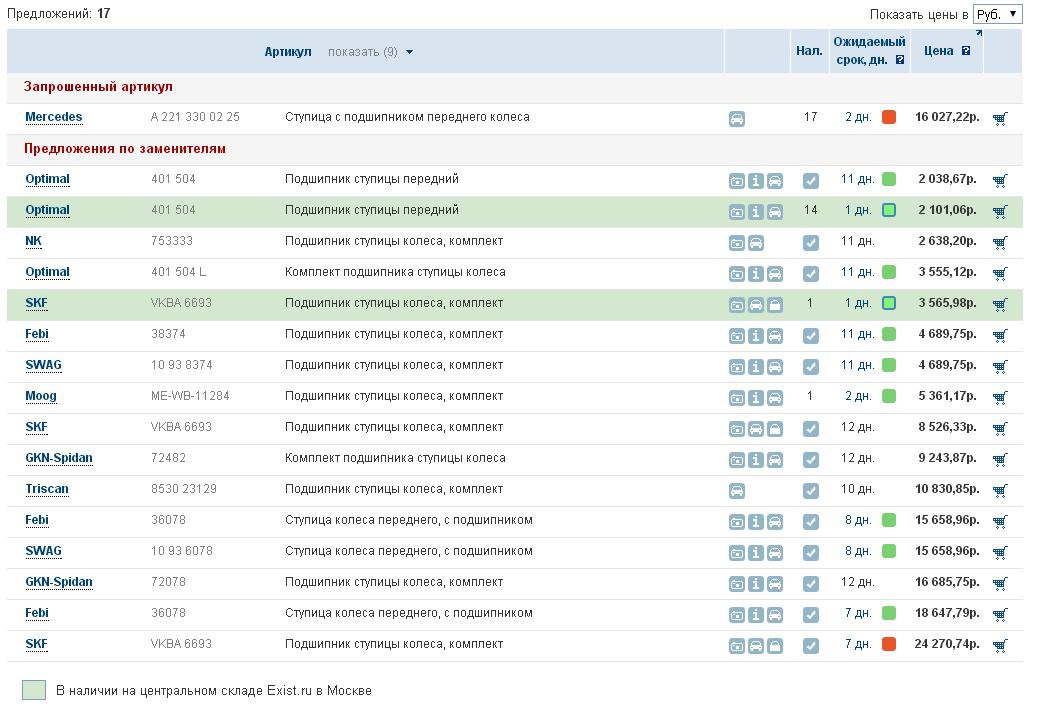This screenshot has width=1042, height=716.
Task: Open car applicability icon for Triscan 8530 23129
Action: 737,491
